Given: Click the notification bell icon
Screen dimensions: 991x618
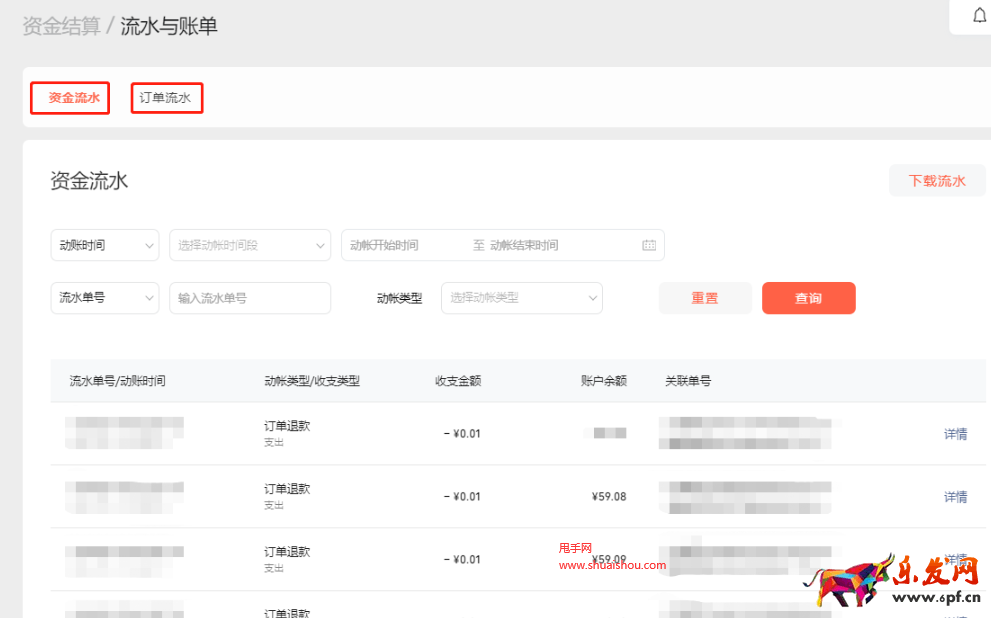Looking at the screenshot, I should coord(977,16).
